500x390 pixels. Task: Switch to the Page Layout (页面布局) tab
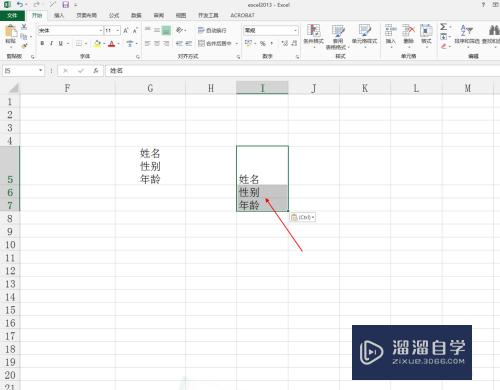click(x=87, y=15)
